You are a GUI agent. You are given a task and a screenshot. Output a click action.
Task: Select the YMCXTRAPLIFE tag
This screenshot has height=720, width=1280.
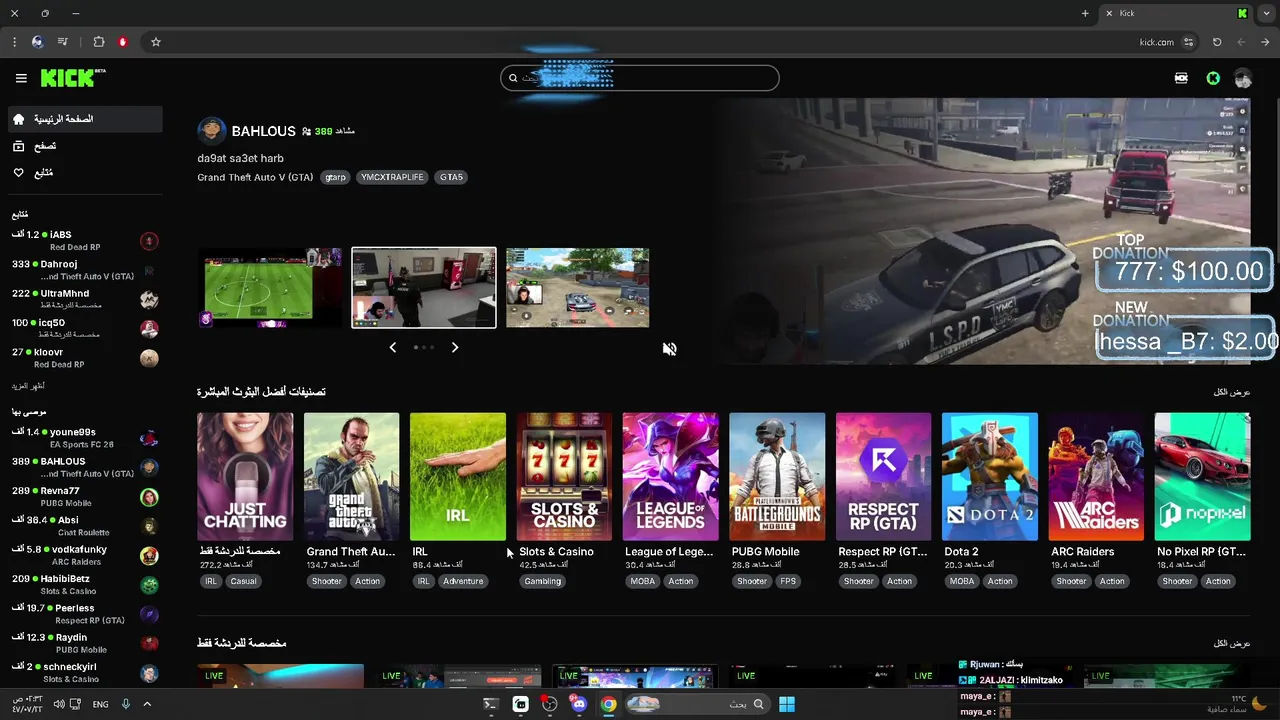point(392,177)
